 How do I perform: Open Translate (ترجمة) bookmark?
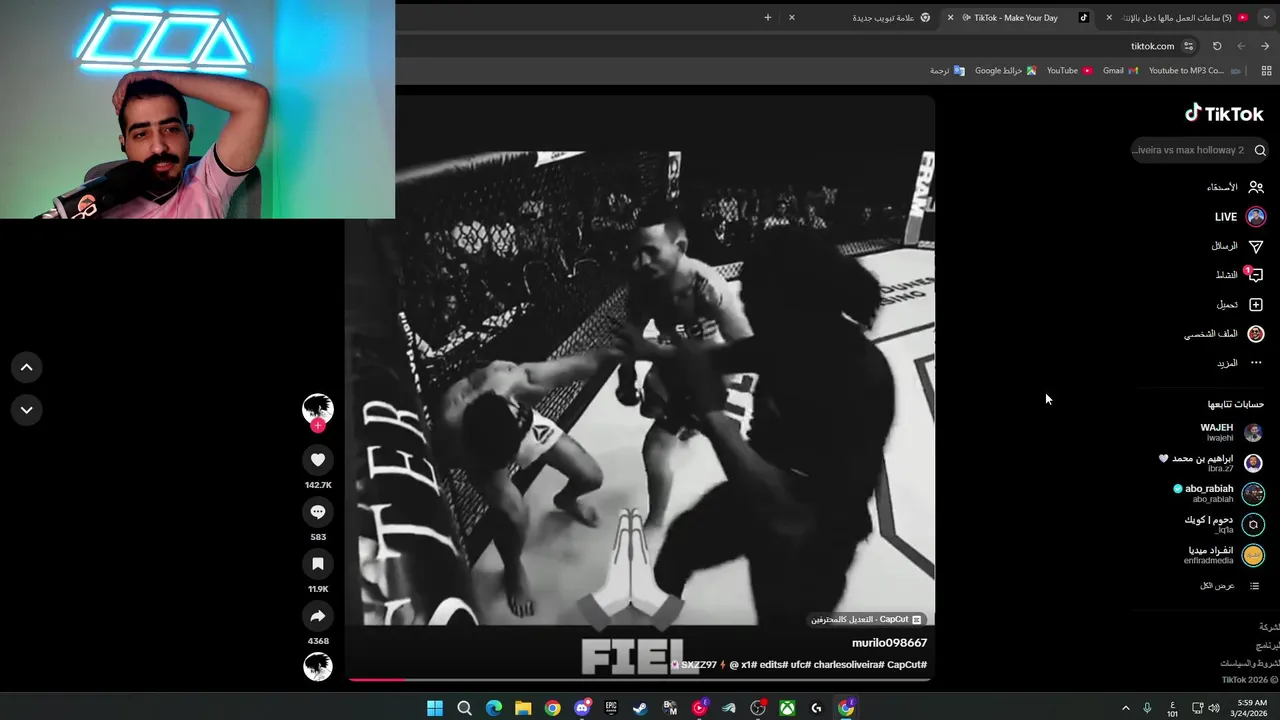(947, 71)
